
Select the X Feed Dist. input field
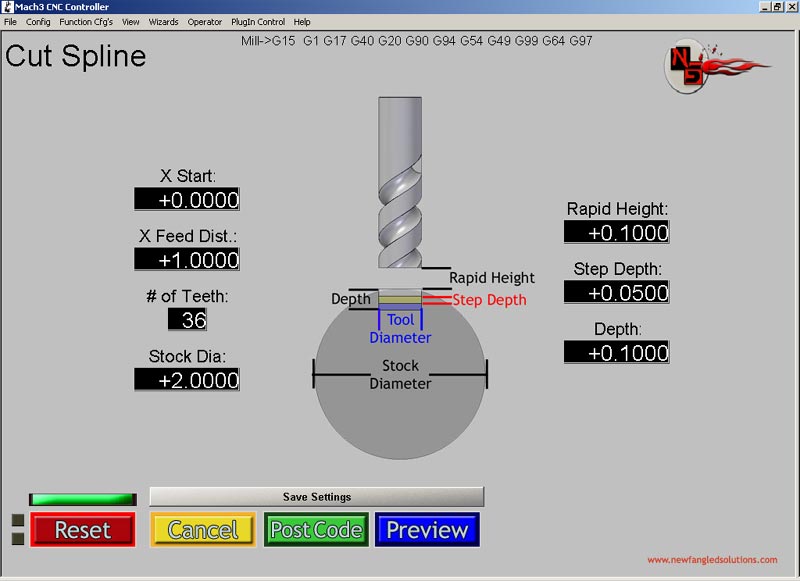pos(187,259)
